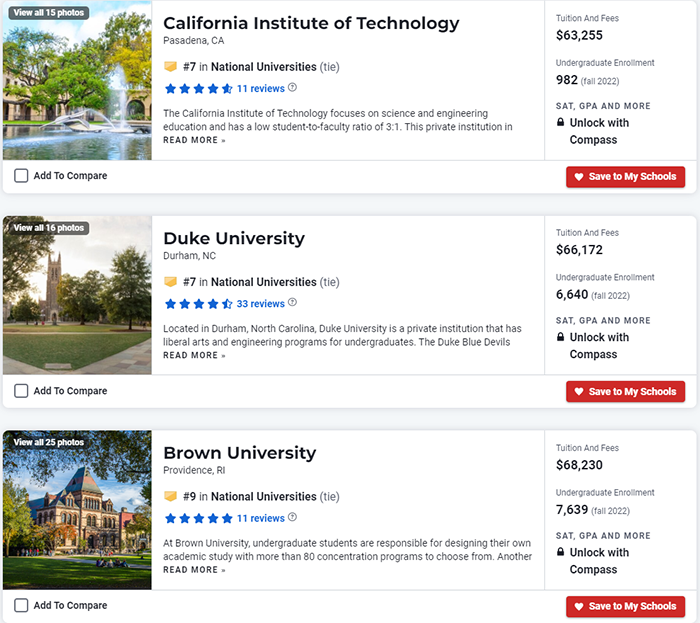The image size is (700, 623).
Task: Check Add To Compare for Caltech
Action: pos(22,176)
